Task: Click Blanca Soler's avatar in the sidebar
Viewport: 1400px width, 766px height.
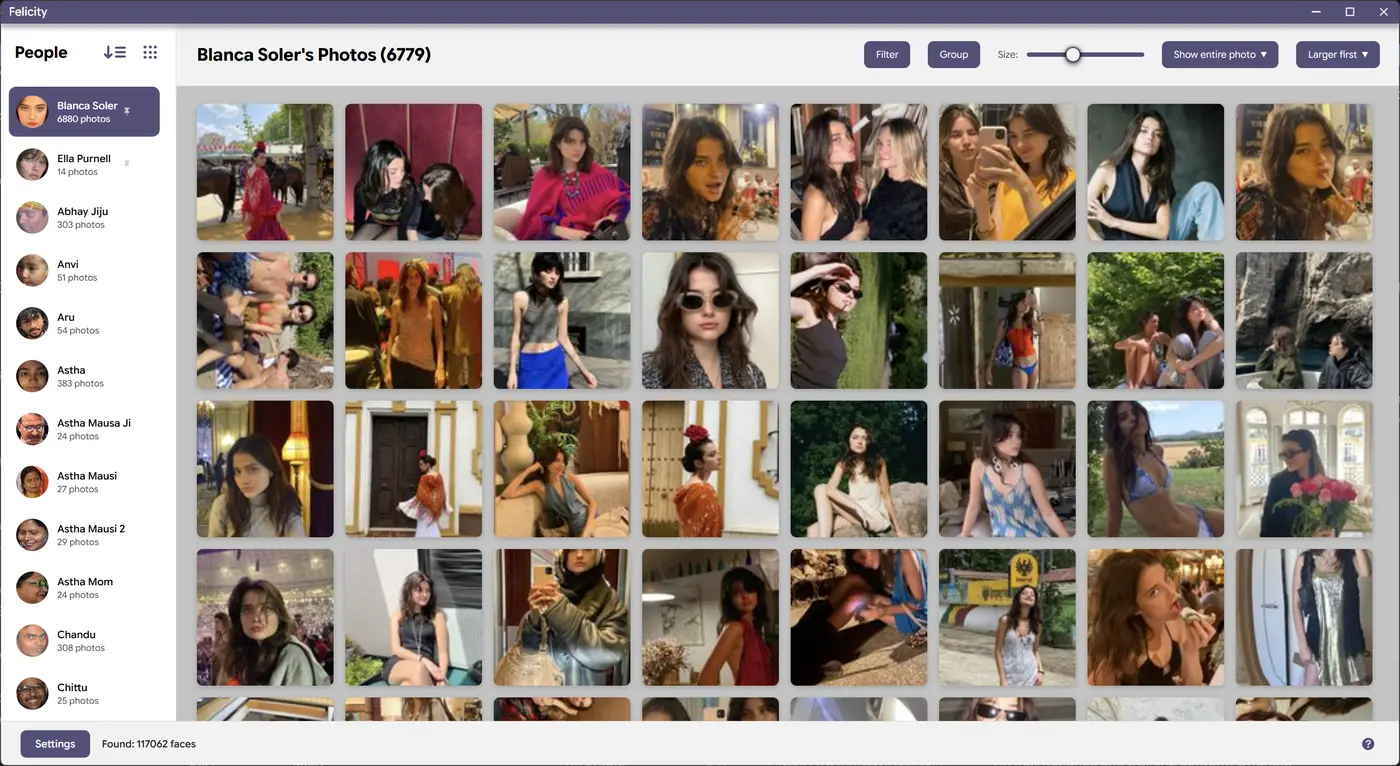Action: [33, 112]
